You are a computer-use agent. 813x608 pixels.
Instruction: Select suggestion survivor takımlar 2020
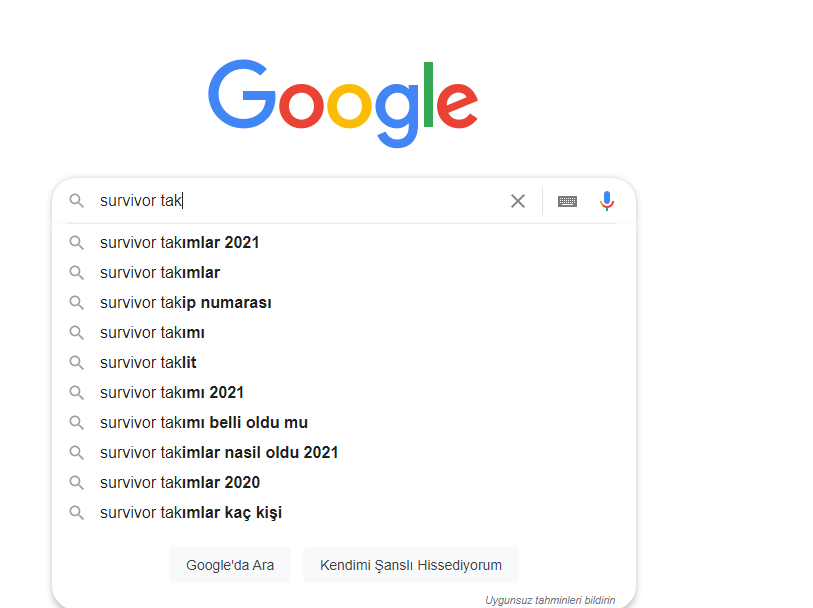coord(343,483)
